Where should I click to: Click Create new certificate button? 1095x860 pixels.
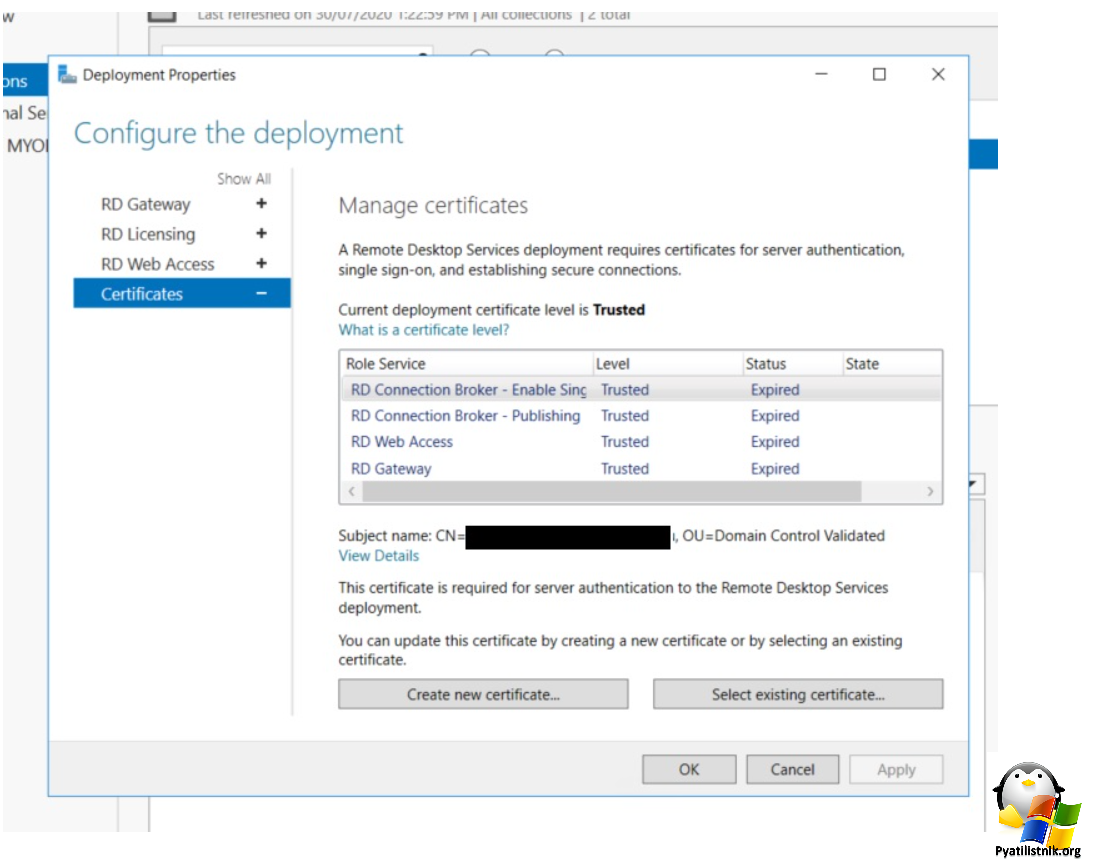click(483, 694)
